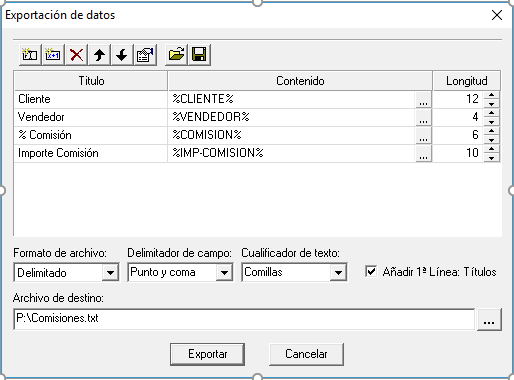Browse for Archivo de destino file
The width and height of the screenshot is (514, 380).
(x=489, y=320)
